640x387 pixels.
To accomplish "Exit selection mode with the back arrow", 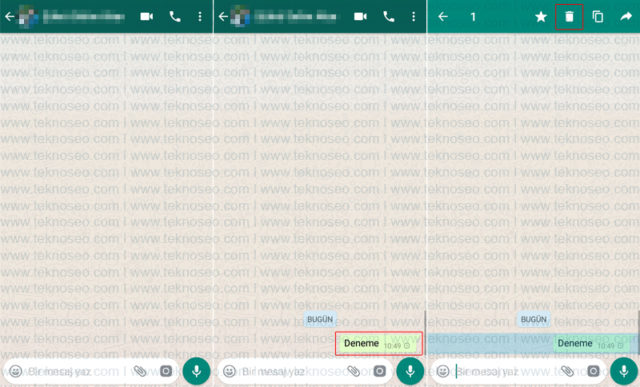I will pyautogui.click(x=443, y=17).
